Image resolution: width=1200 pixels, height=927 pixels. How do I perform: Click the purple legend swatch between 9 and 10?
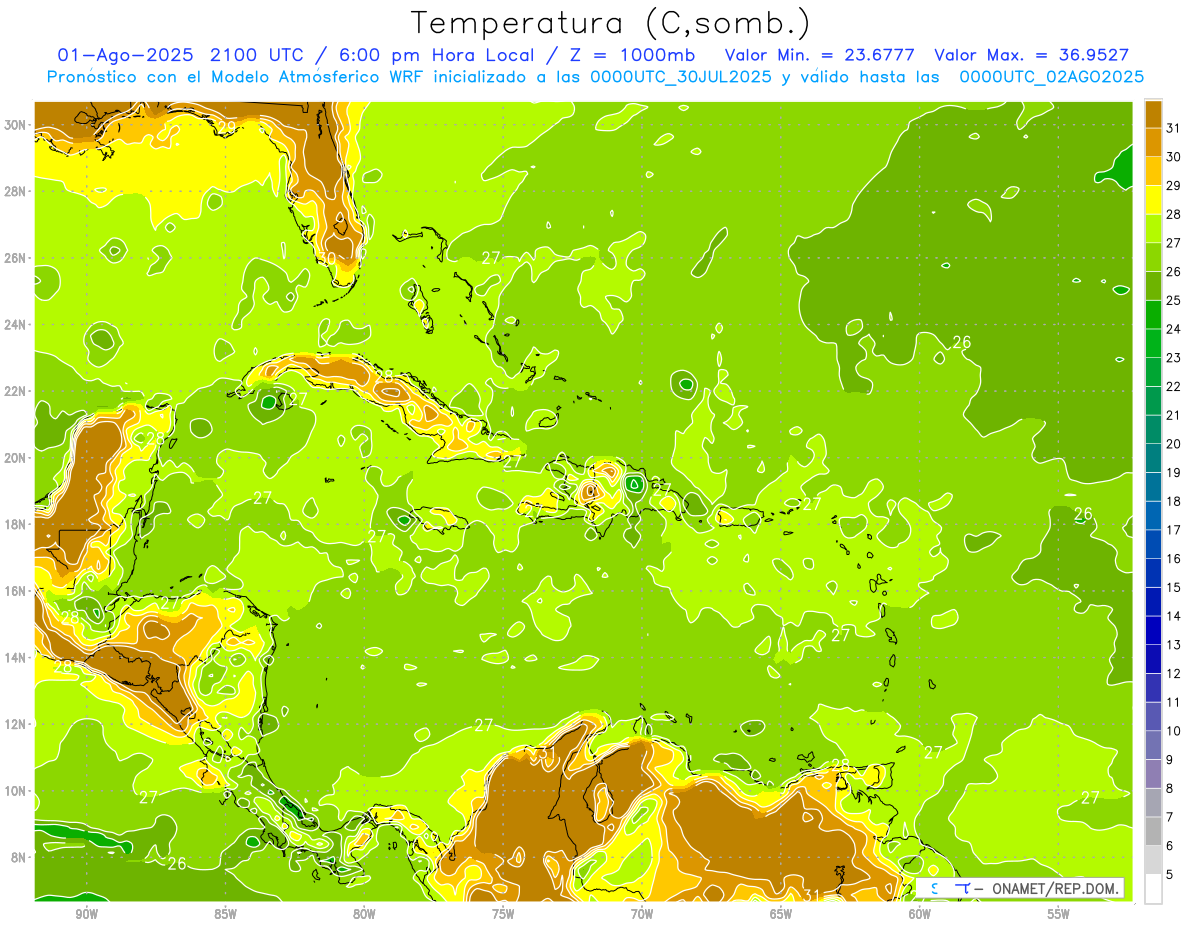1153,745
